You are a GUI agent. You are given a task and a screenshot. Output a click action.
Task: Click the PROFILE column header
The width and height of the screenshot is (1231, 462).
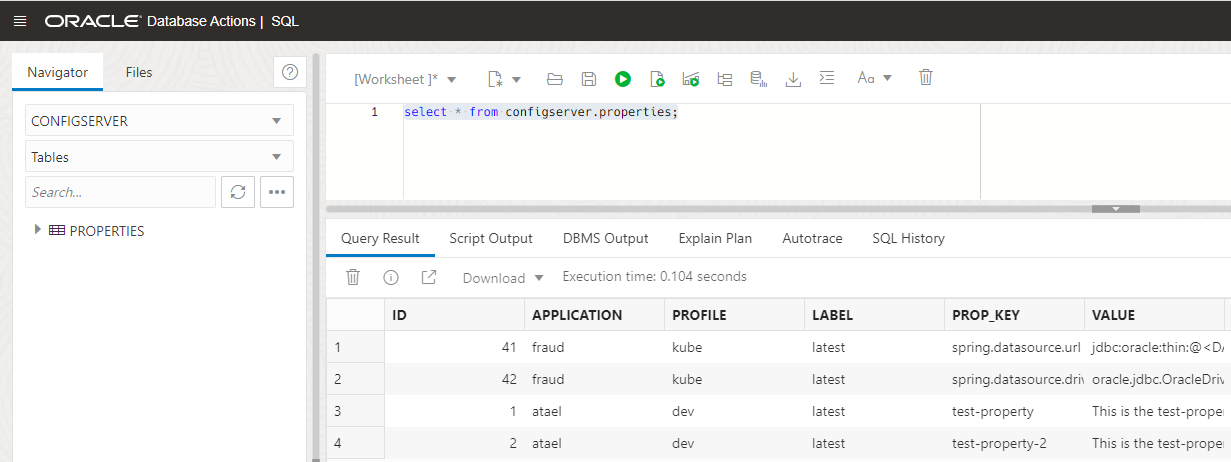[x=735, y=315]
